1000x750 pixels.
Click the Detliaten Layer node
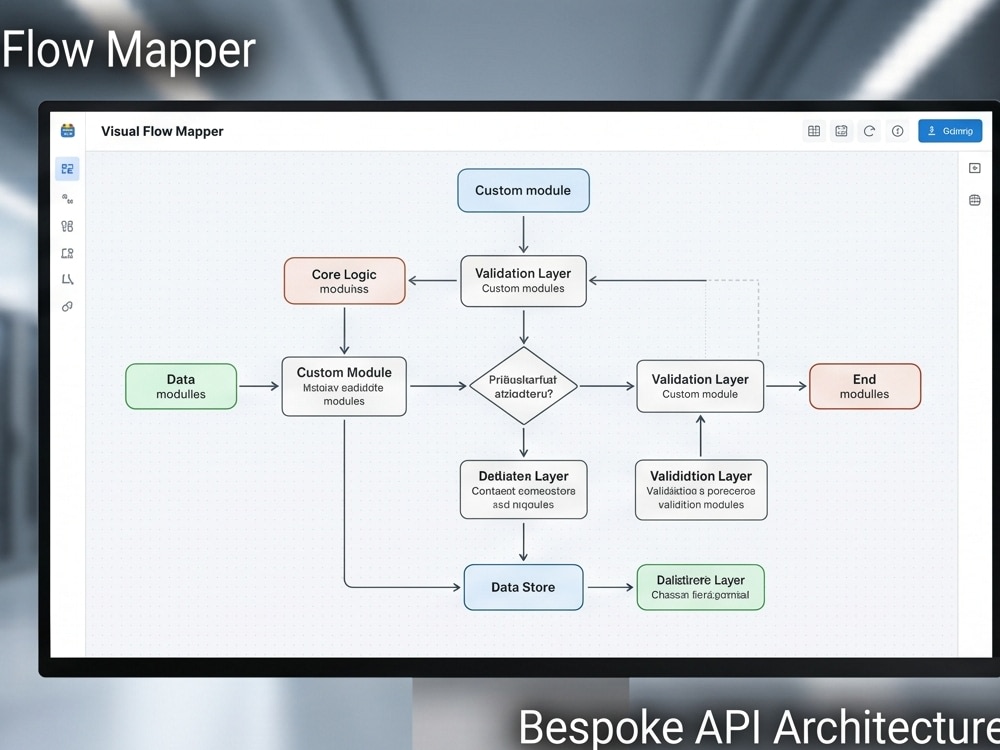click(x=523, y=489)
